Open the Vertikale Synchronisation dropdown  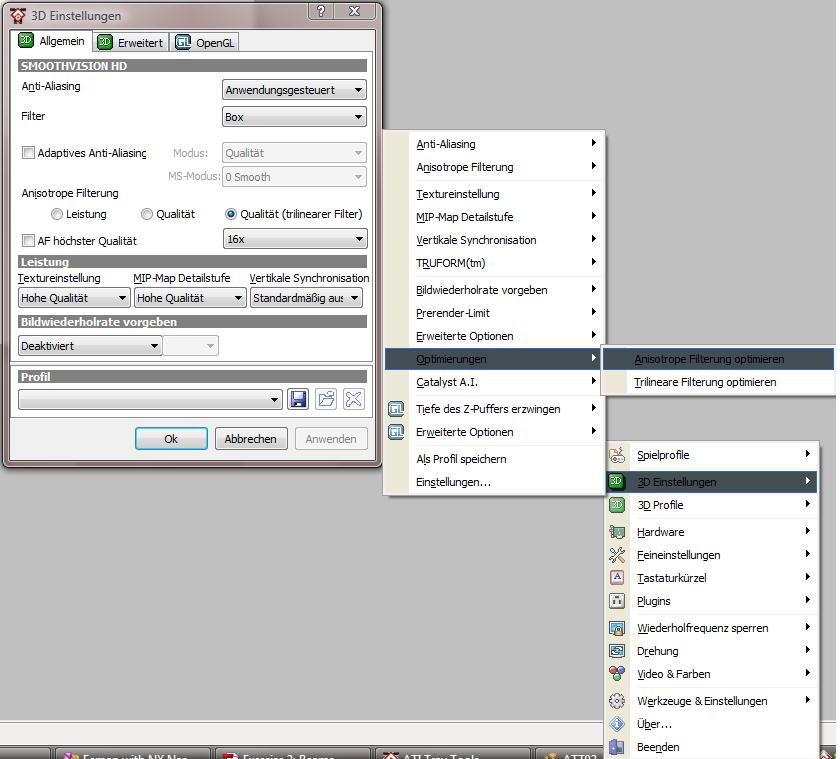pyautogui.click(x=306, y=298)
